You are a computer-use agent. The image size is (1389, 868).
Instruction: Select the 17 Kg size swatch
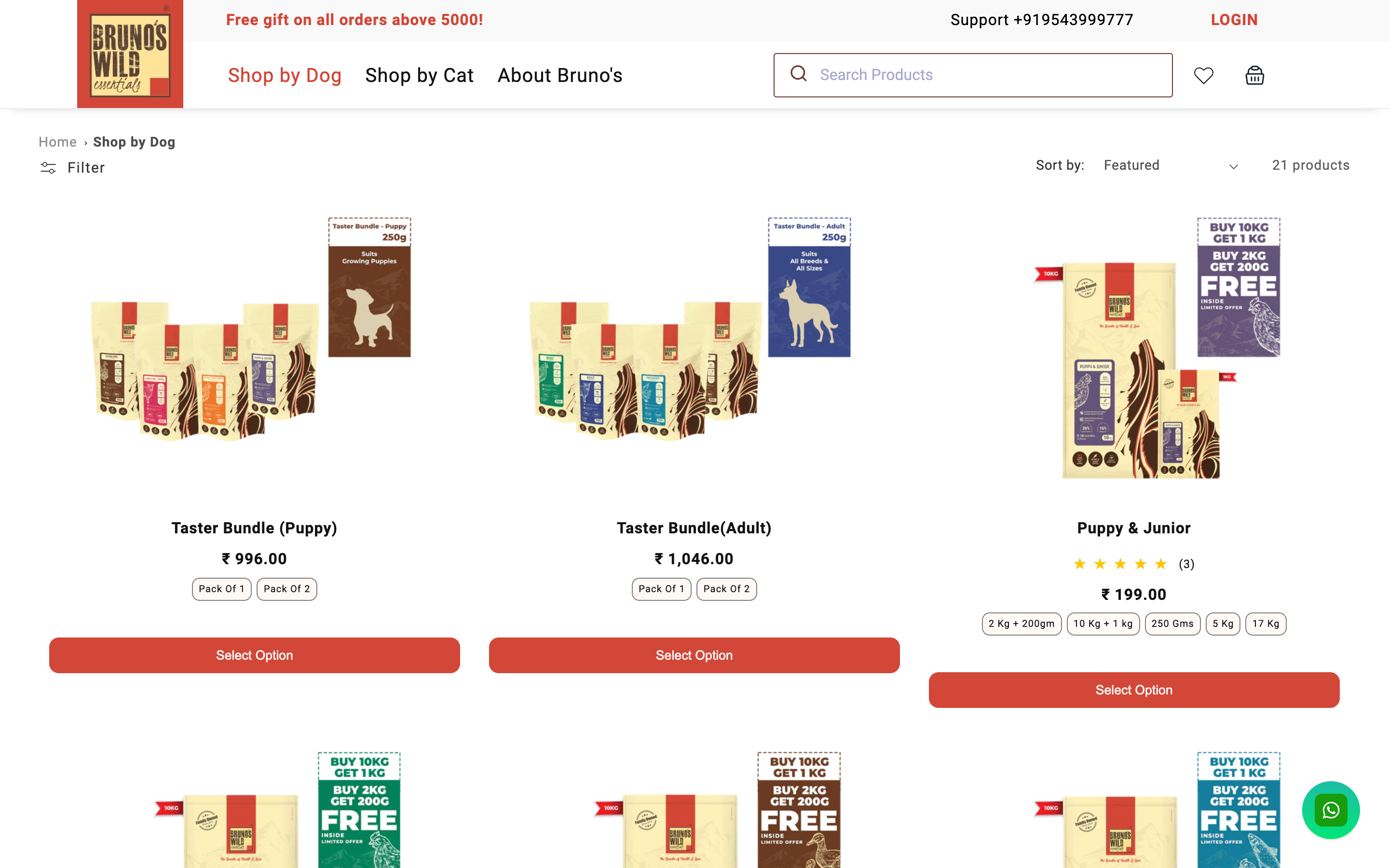click(x=1265, y=624)
